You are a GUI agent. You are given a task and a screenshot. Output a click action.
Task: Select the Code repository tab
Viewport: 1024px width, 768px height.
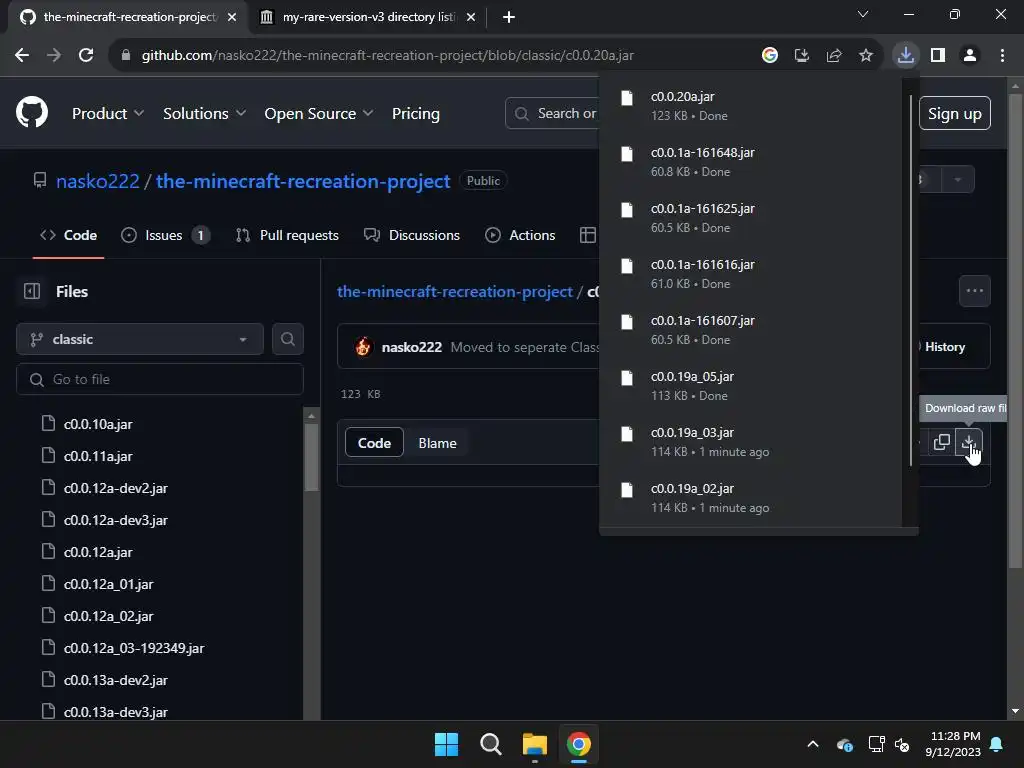(69, 235)
